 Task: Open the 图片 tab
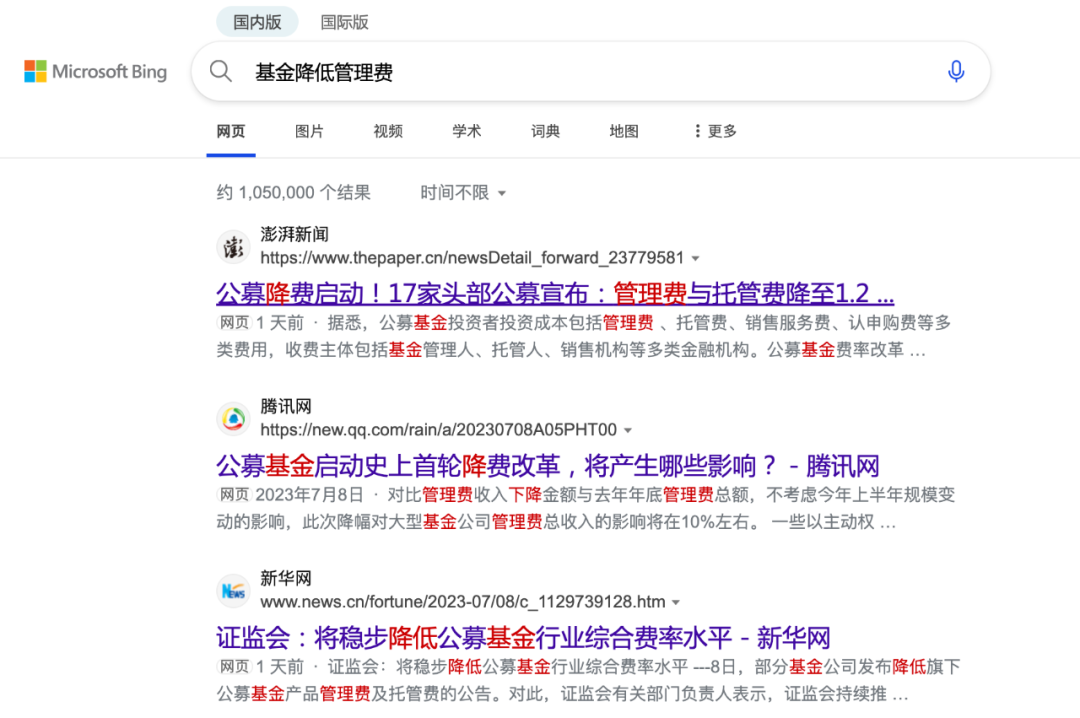tap(309, 131)
